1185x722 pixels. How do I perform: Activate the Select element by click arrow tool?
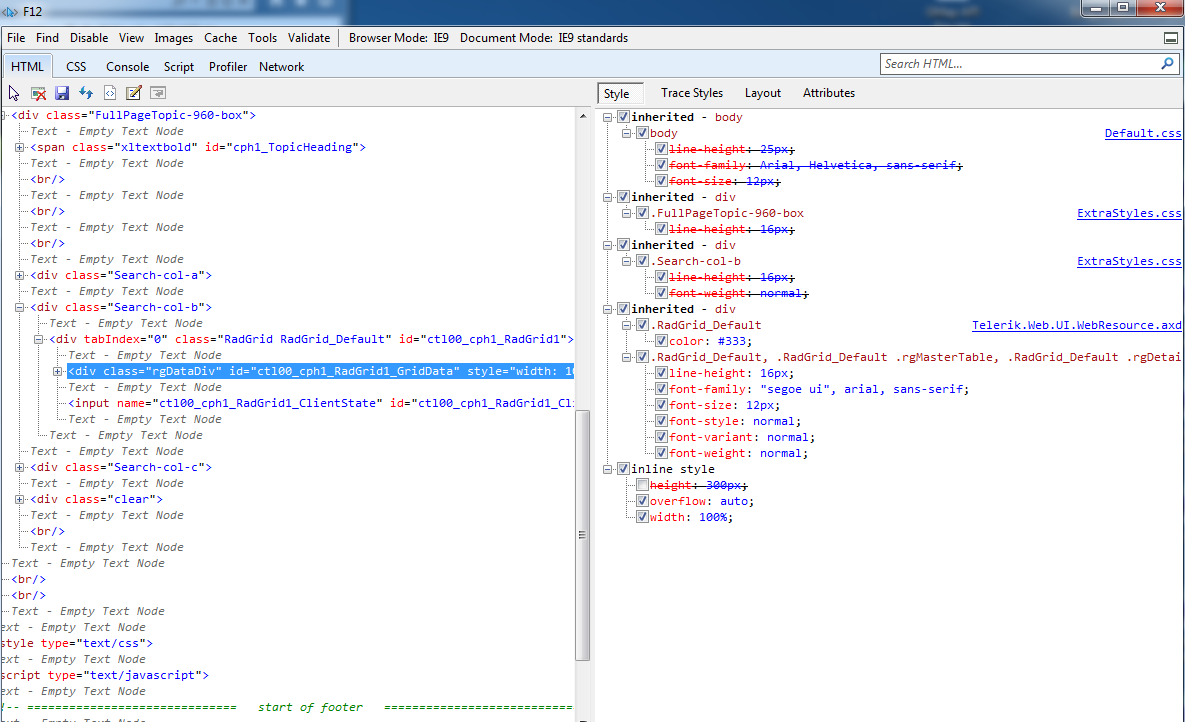[x=14, y=93]
